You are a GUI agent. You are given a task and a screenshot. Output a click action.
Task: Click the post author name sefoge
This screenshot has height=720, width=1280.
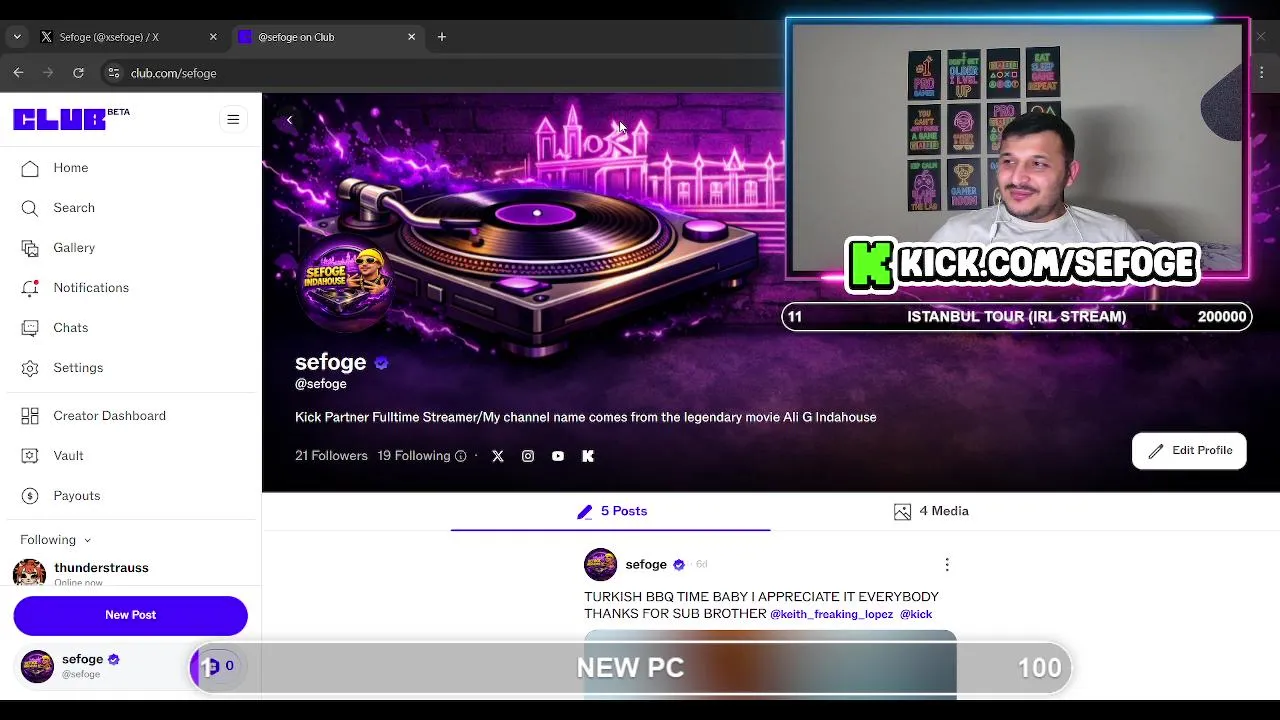(x=646, y=565)
